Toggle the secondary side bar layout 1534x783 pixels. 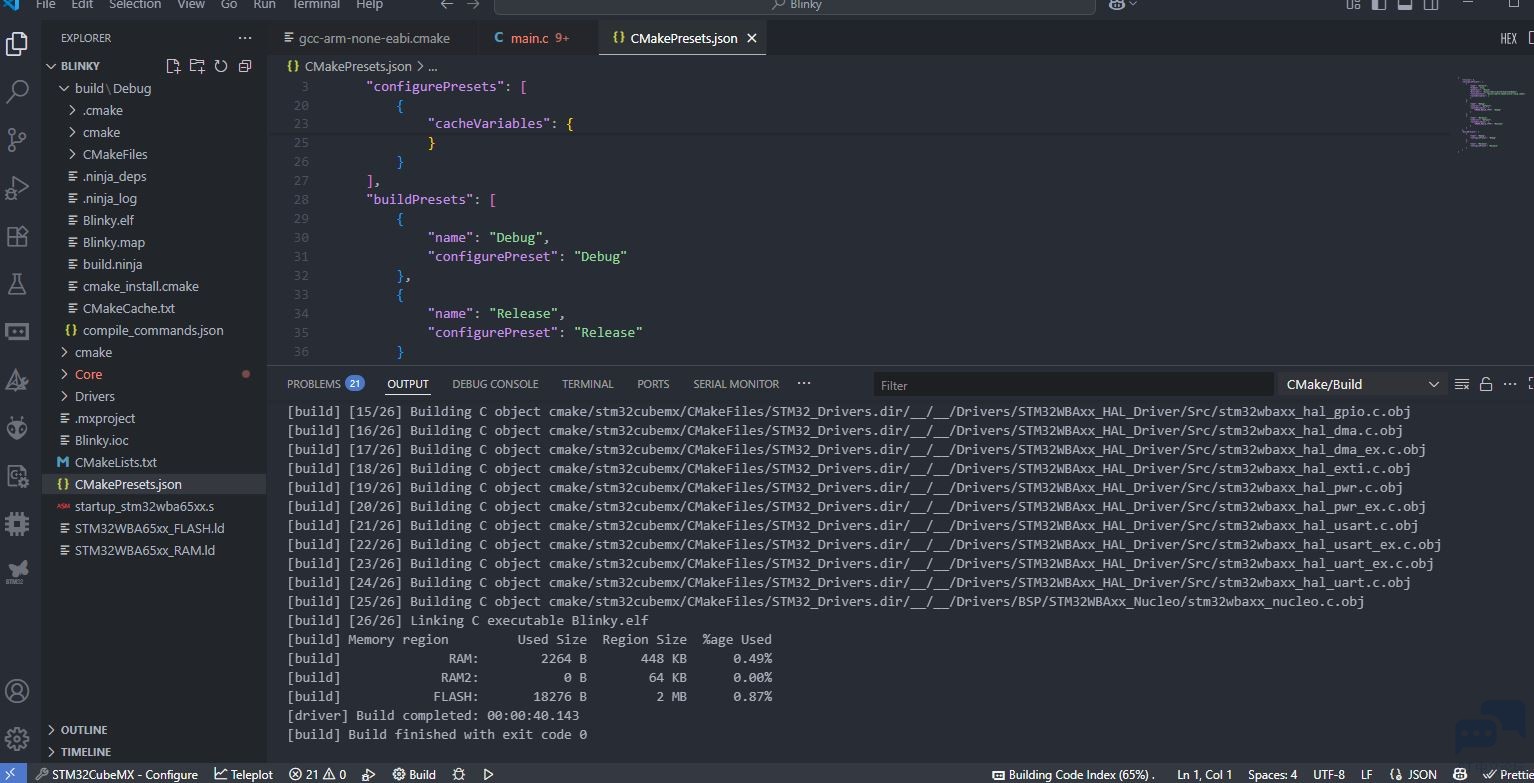[x=1431, y=5]
